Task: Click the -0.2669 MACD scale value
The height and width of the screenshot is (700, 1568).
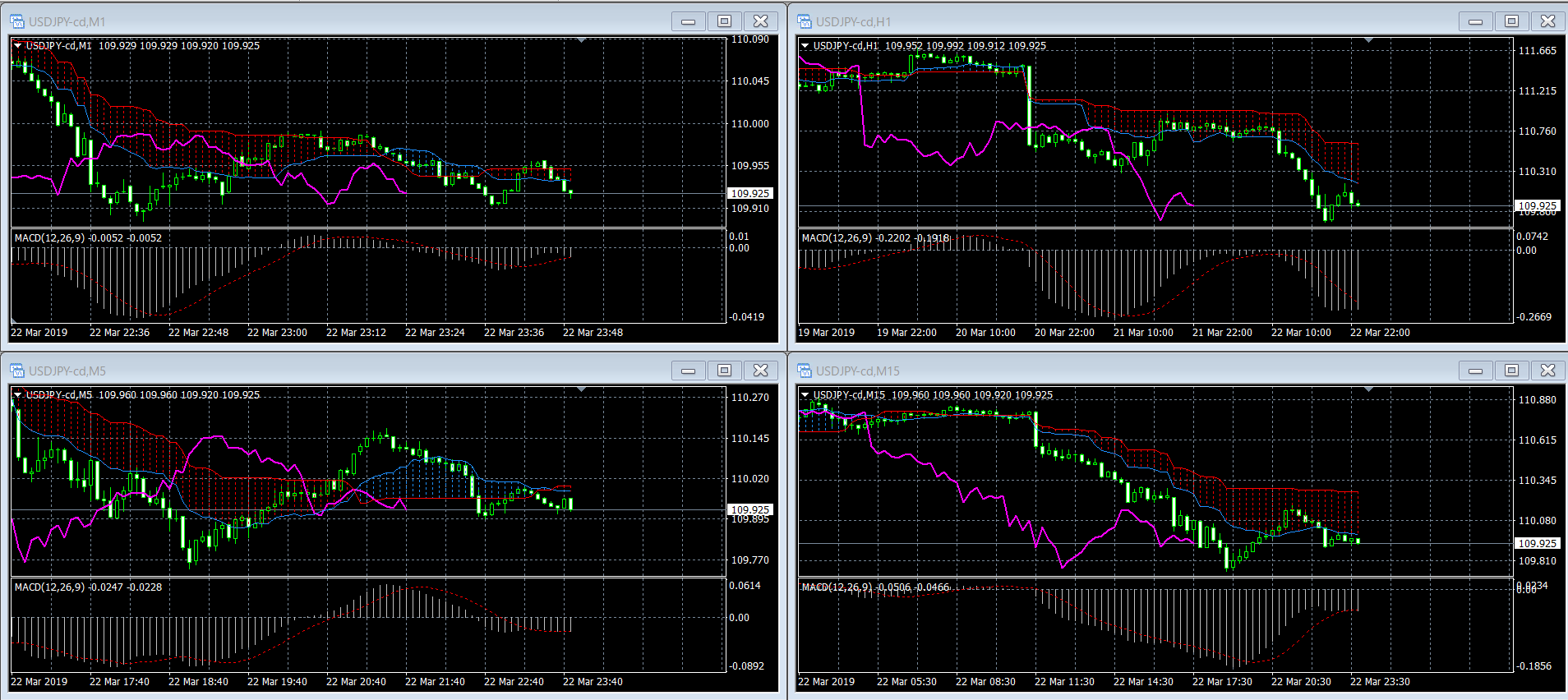Action: [x=1534, y=317]
